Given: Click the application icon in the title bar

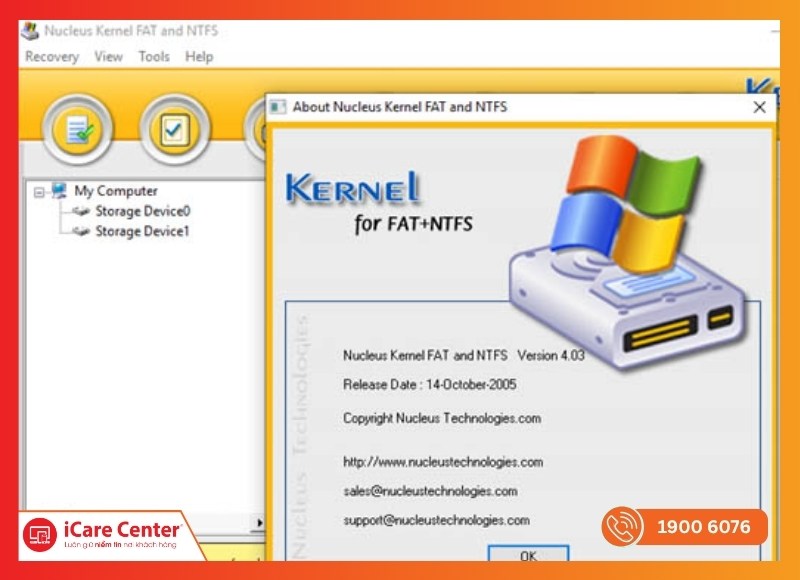Looking at the screenshot, I should [31, 31].
